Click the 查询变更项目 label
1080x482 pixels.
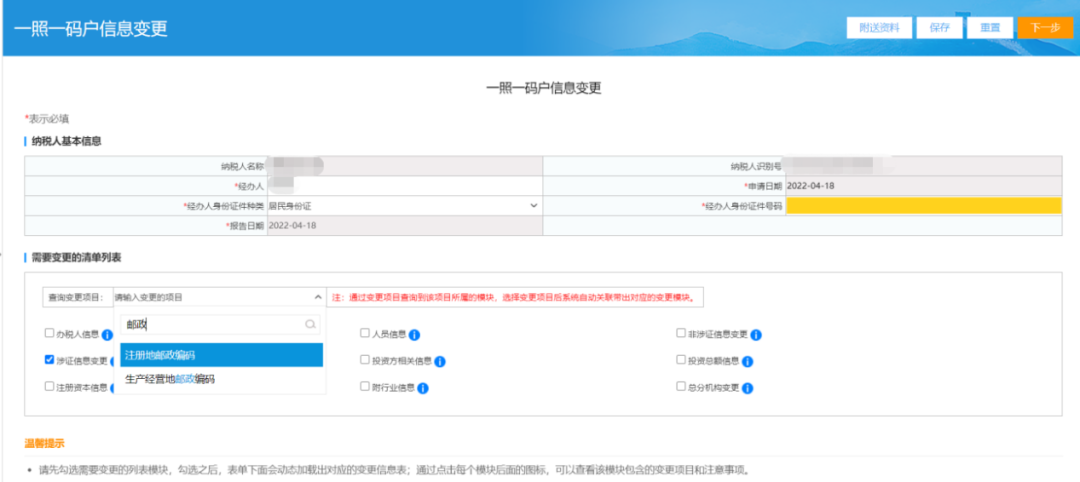click(76, 297)
